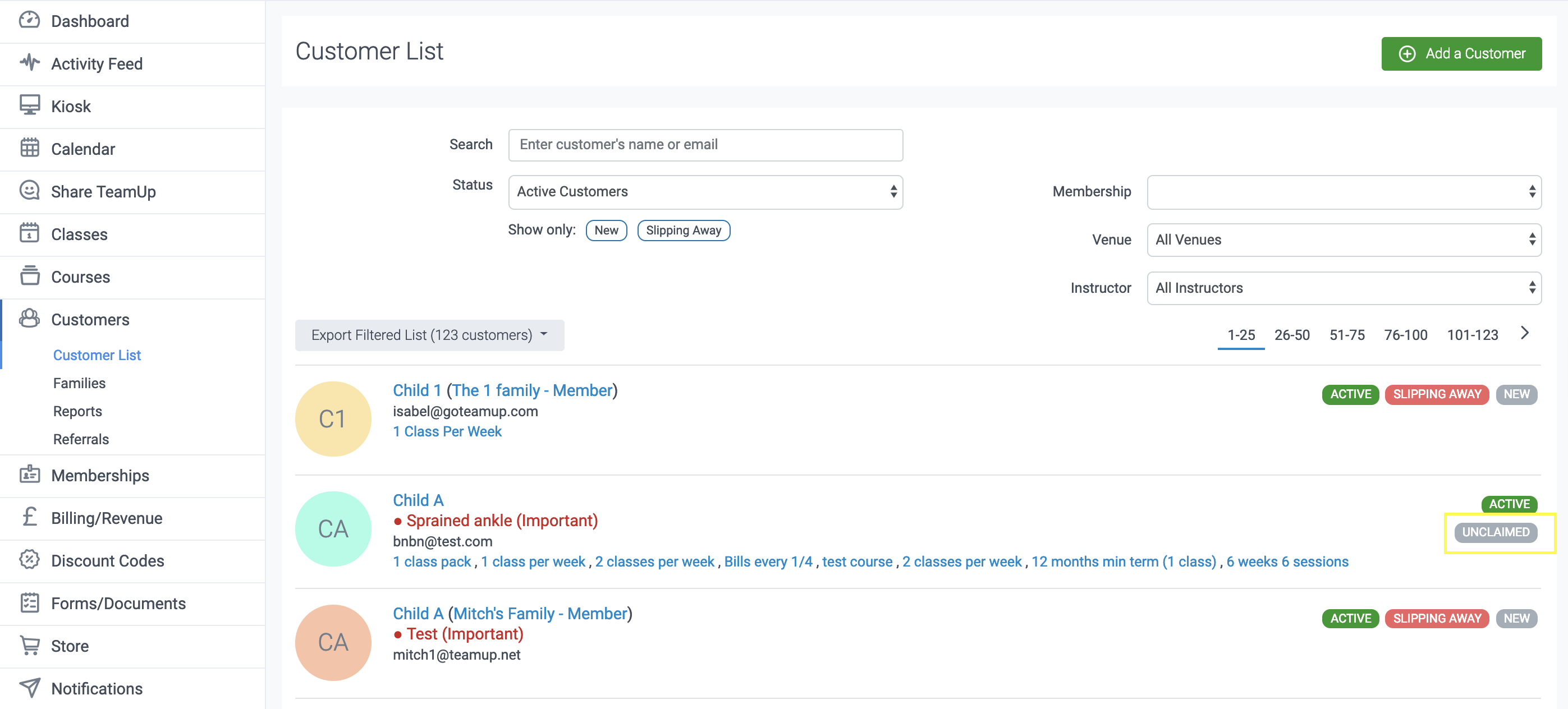Viewport: 1568px width, 709px height.
Task: Click the Store shopping cart icon
Action: pos(29,645)
